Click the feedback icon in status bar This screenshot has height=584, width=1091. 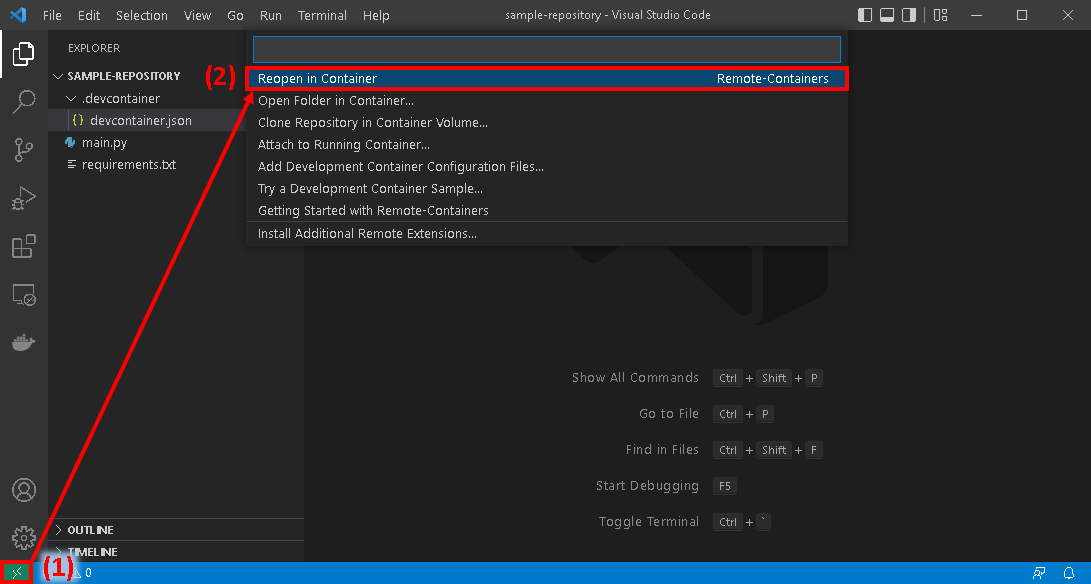click(1039, 573)
